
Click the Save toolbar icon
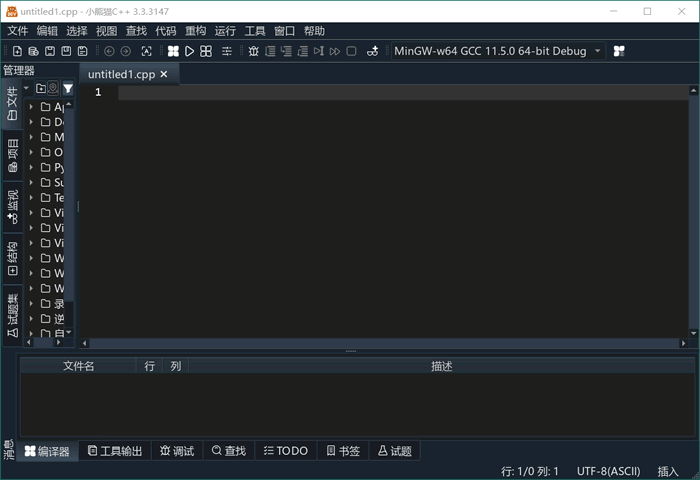[49, 51]
